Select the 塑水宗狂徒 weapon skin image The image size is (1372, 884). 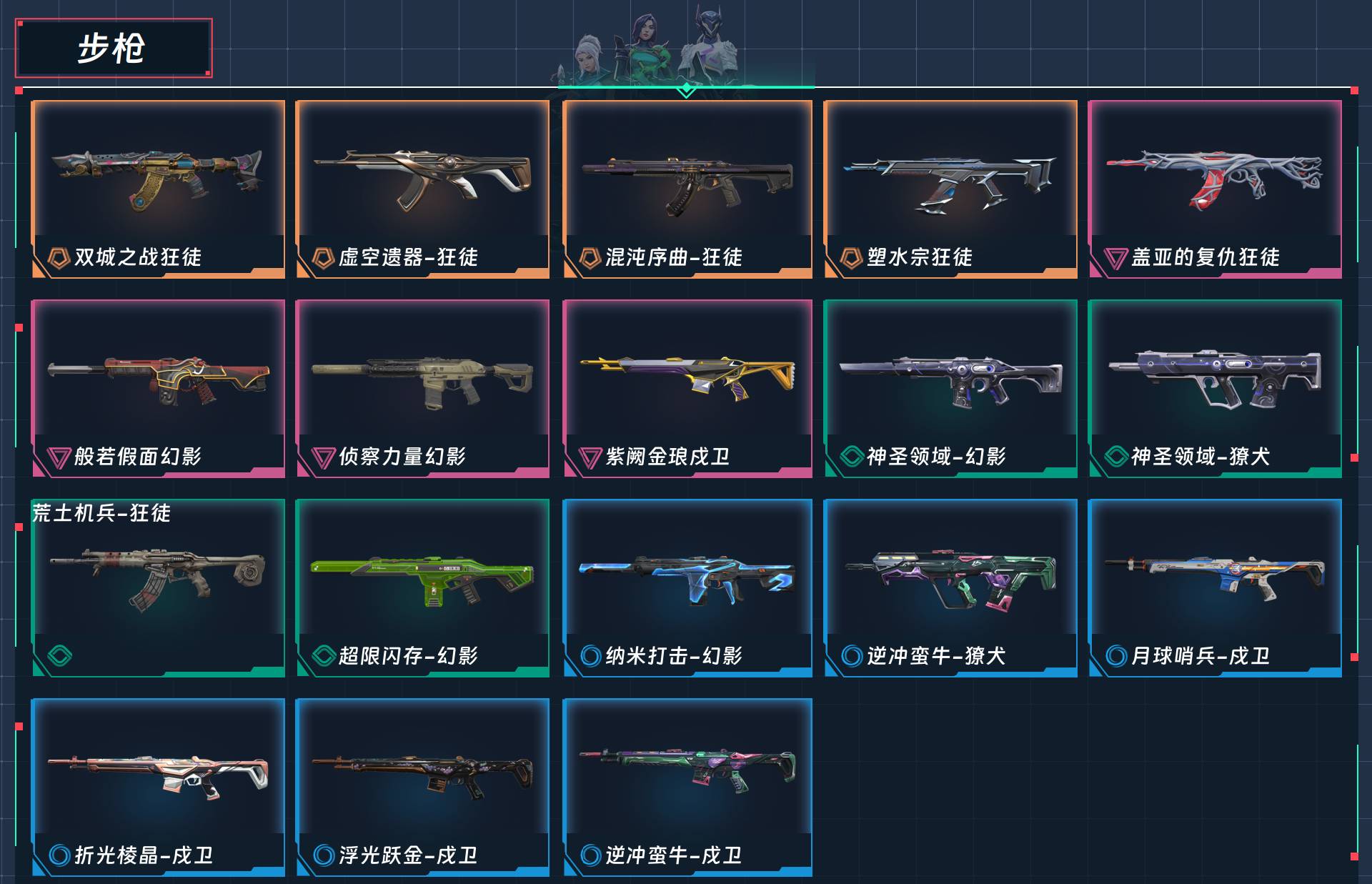[x=950, y=184]
